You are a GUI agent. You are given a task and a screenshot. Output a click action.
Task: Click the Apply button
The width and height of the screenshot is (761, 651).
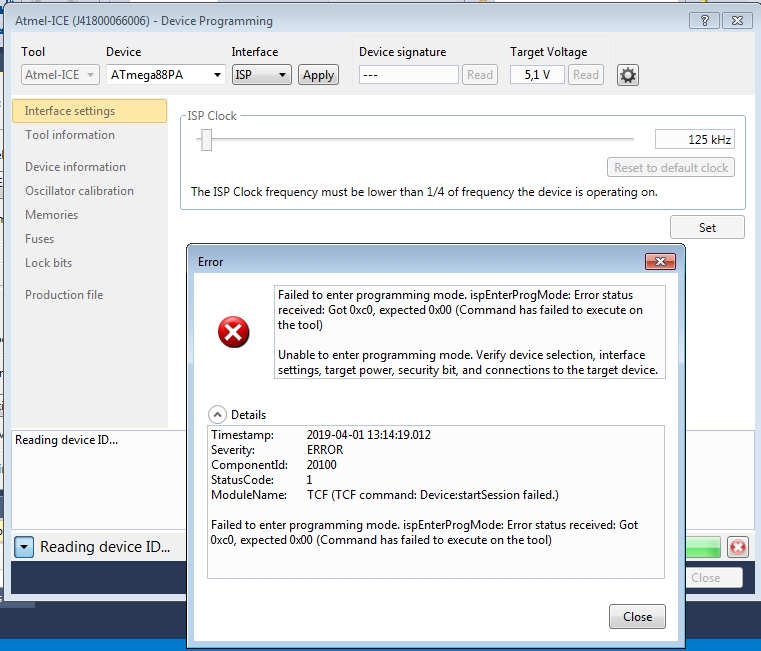(x=318, y=75)
